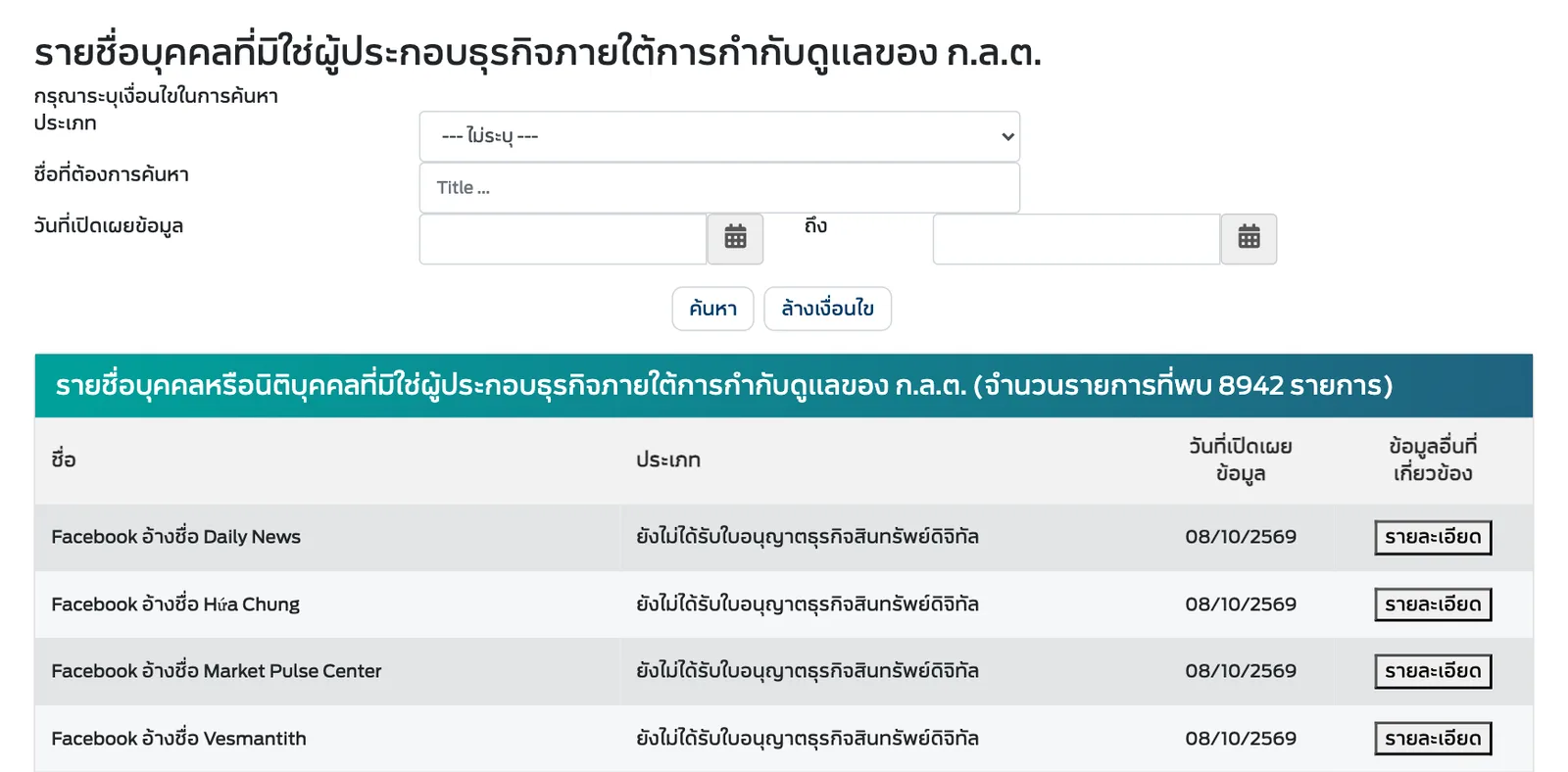Open the ประเภท dropdown showing ไม่ระบุ

pos(719,136)
